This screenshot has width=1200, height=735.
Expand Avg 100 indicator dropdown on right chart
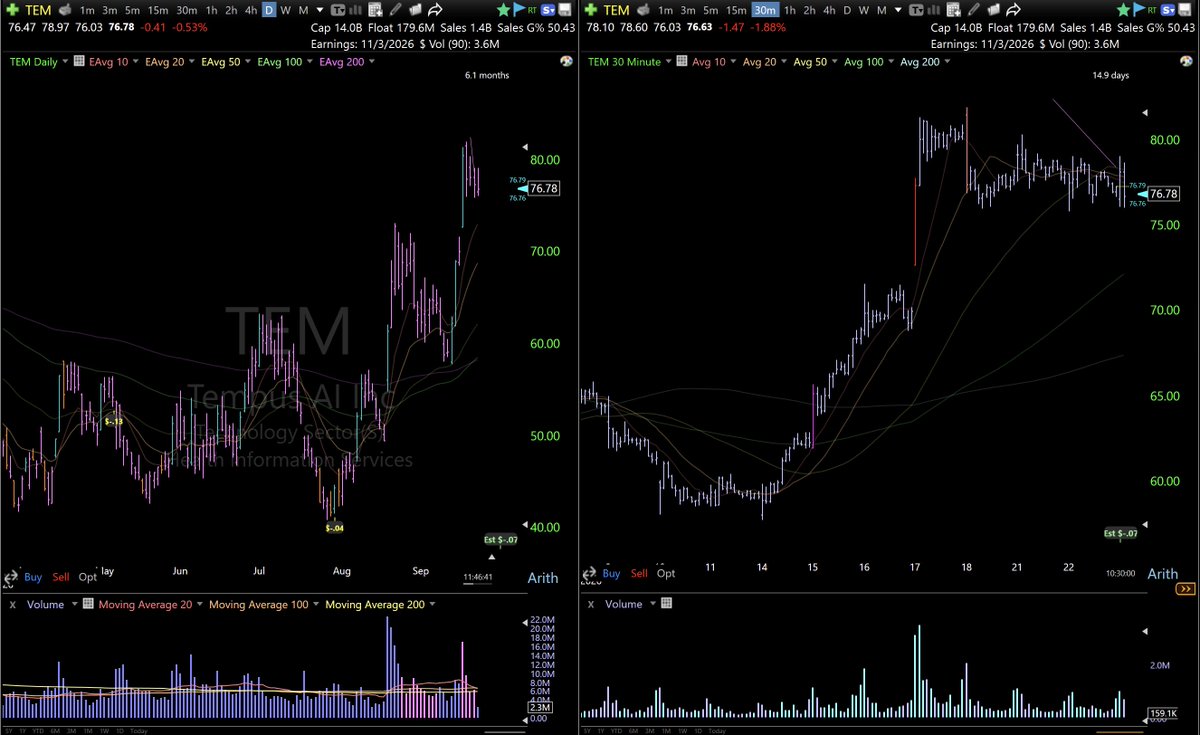(892, 62)
